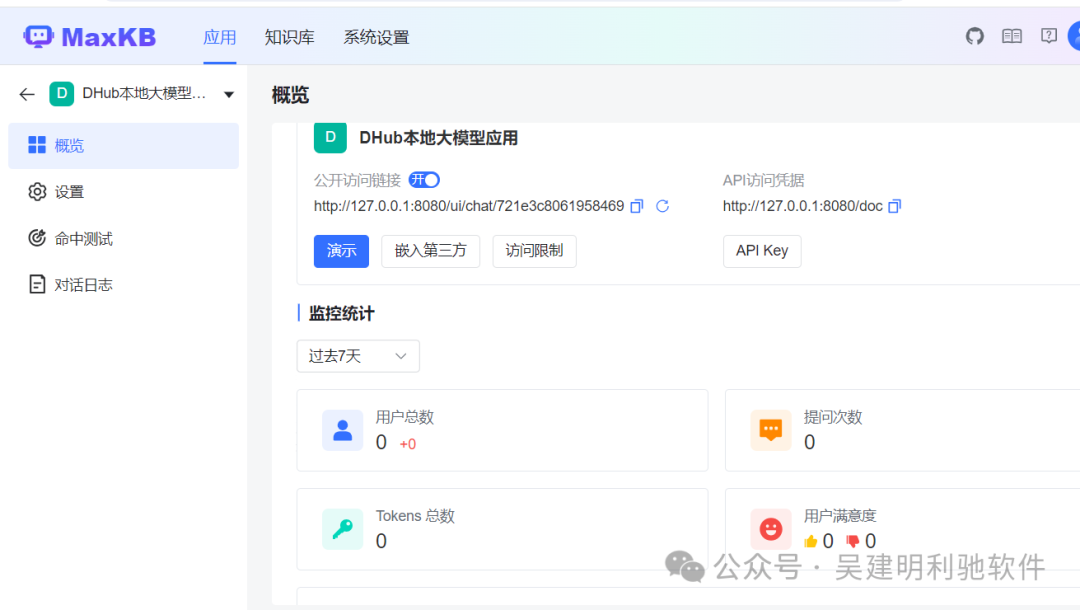Screen dimensions: 1080x610
Task: Click the thumbs up icon
Action: click(811, 541)
